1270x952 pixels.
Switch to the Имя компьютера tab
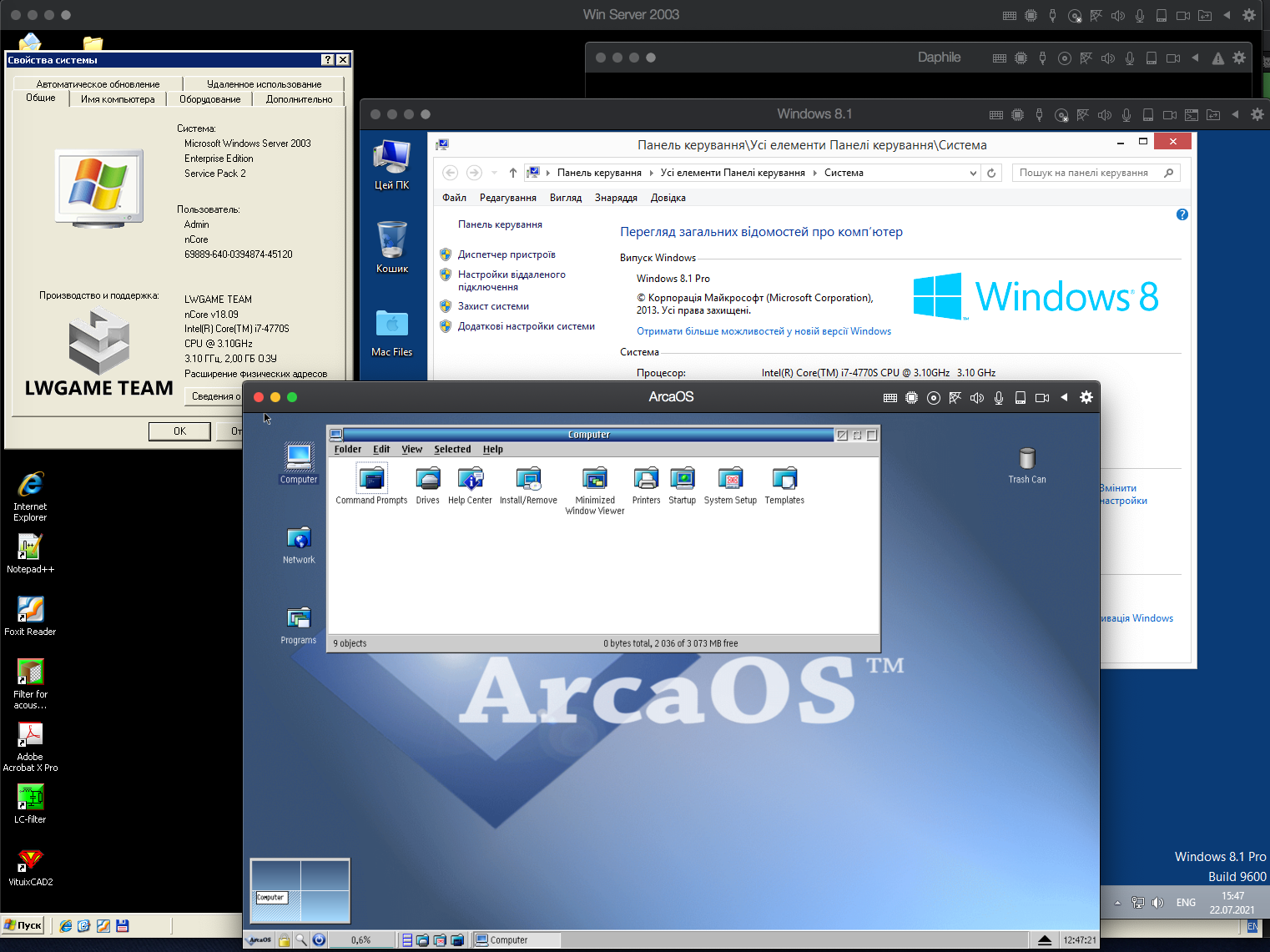118,99
